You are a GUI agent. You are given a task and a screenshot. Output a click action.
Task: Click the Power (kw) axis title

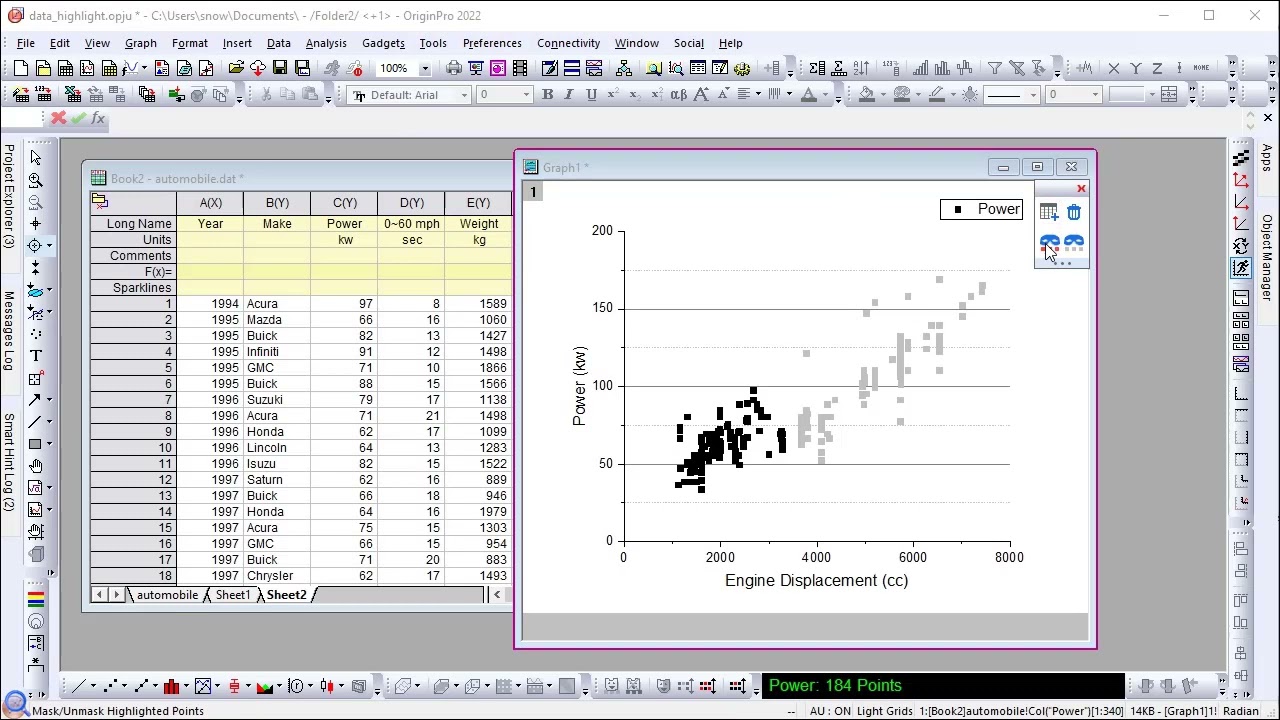click(x=580, y=386)
